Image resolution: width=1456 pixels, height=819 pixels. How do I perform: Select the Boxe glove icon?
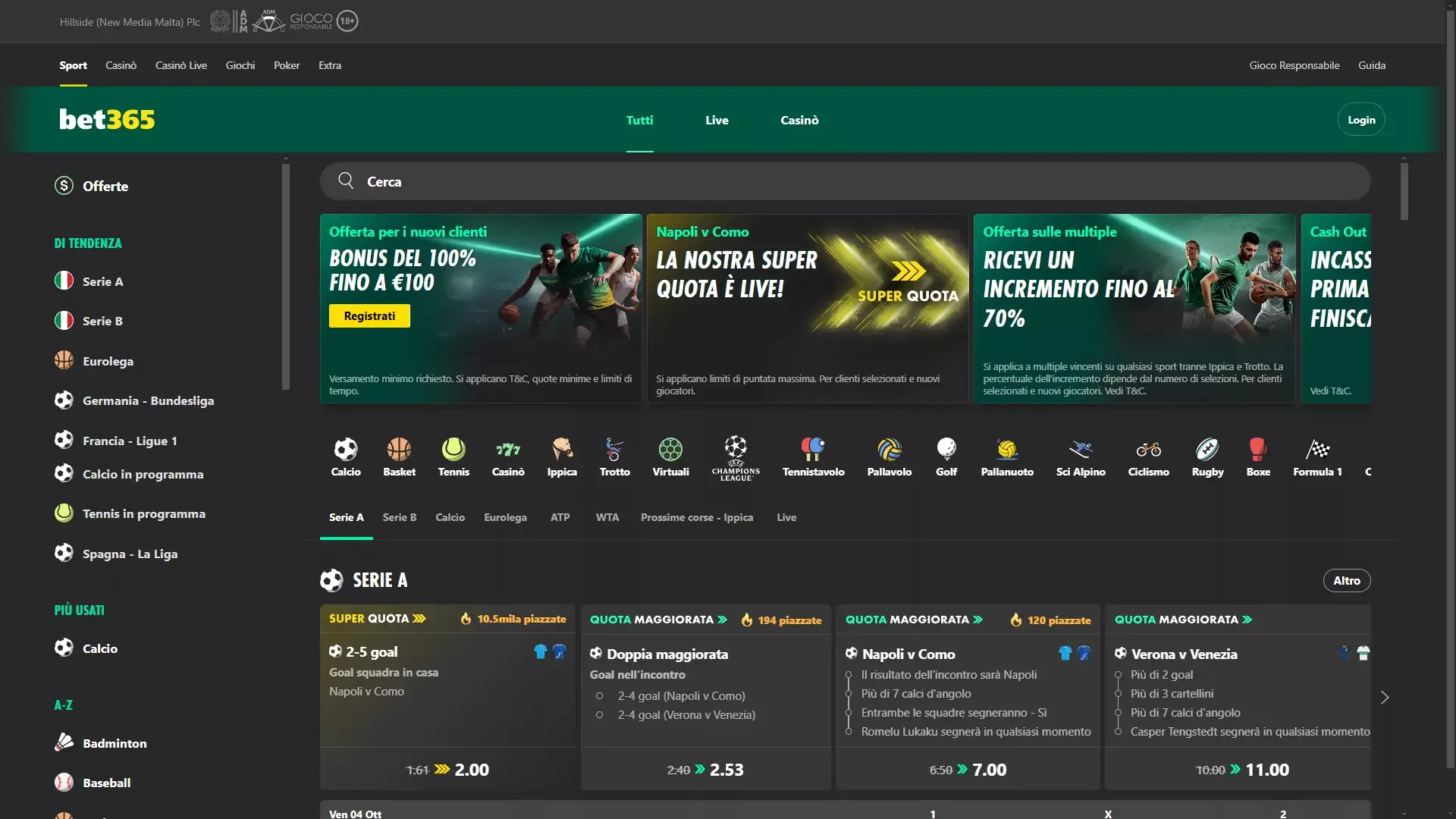click(x=1259, y=449)
